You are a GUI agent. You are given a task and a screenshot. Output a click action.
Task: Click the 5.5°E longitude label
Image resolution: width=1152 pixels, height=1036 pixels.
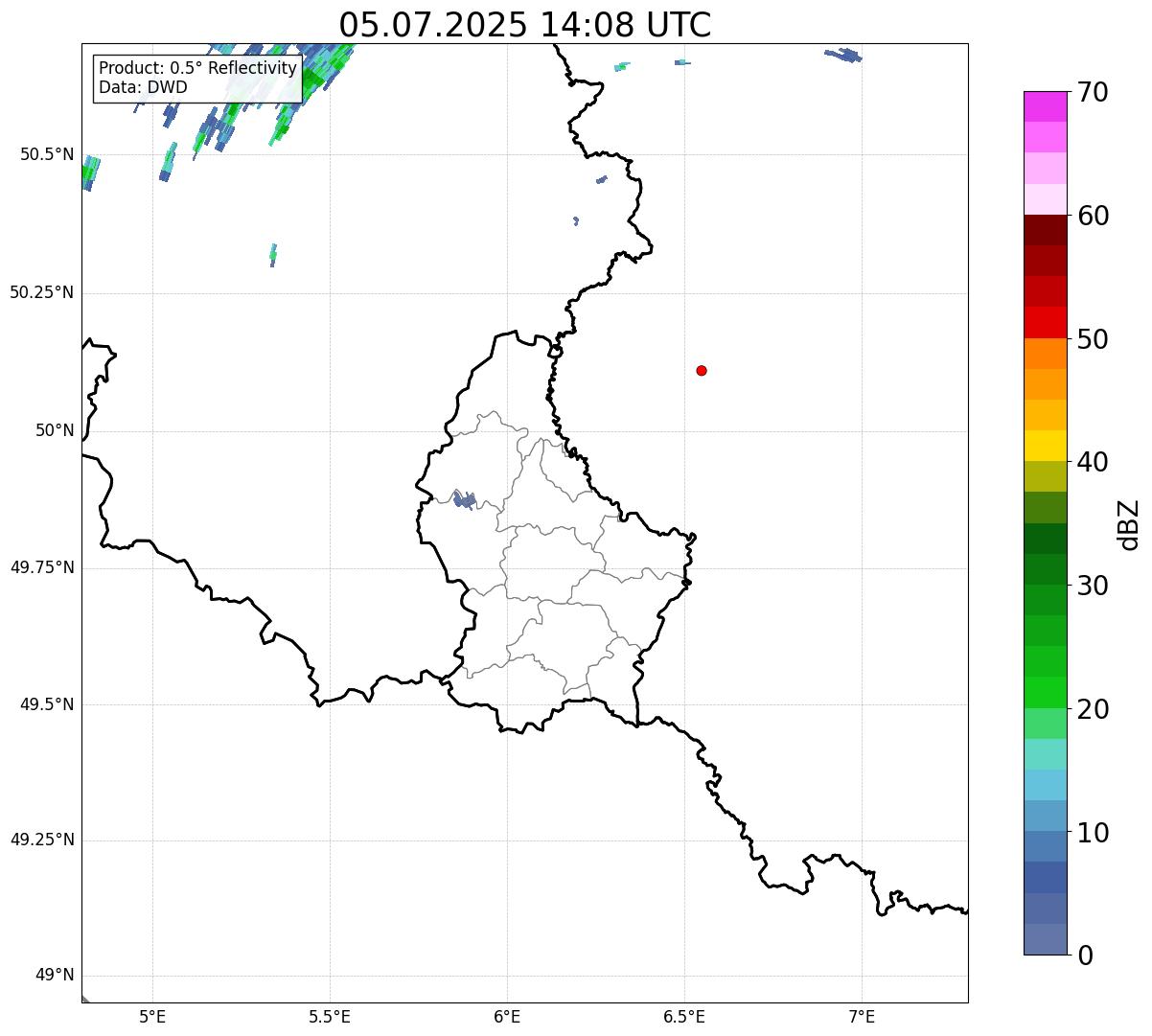pyautogui.click(x=330, y=1016)
